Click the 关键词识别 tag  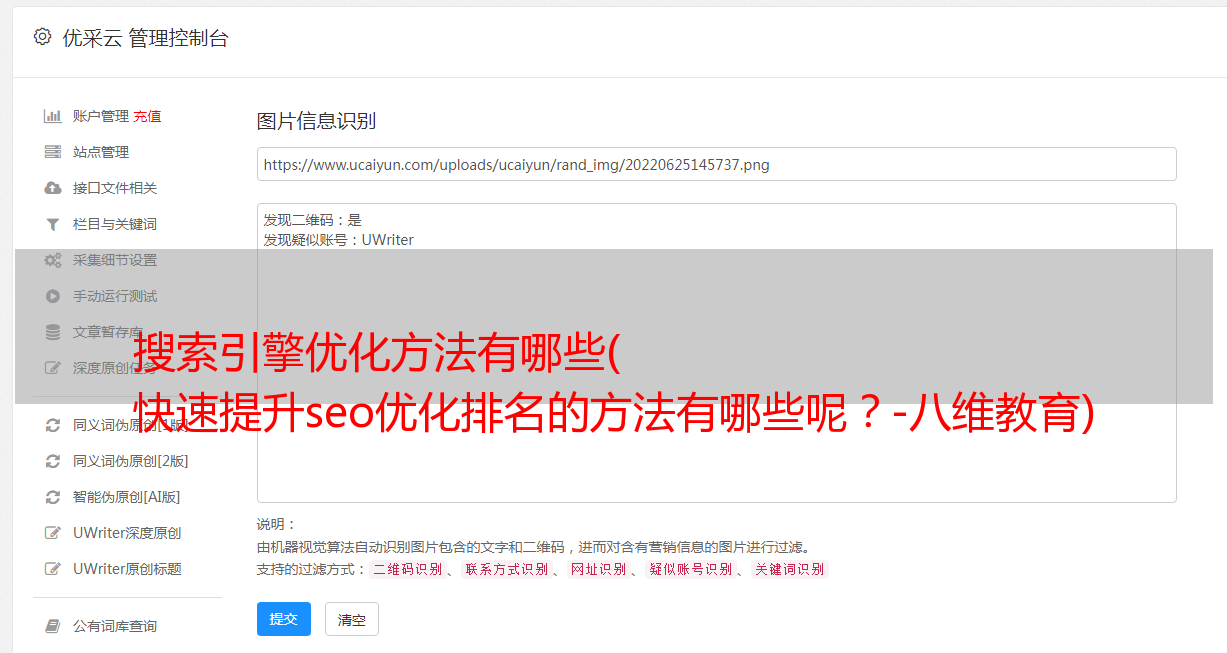pyautogui.click(x=790, y=569)
